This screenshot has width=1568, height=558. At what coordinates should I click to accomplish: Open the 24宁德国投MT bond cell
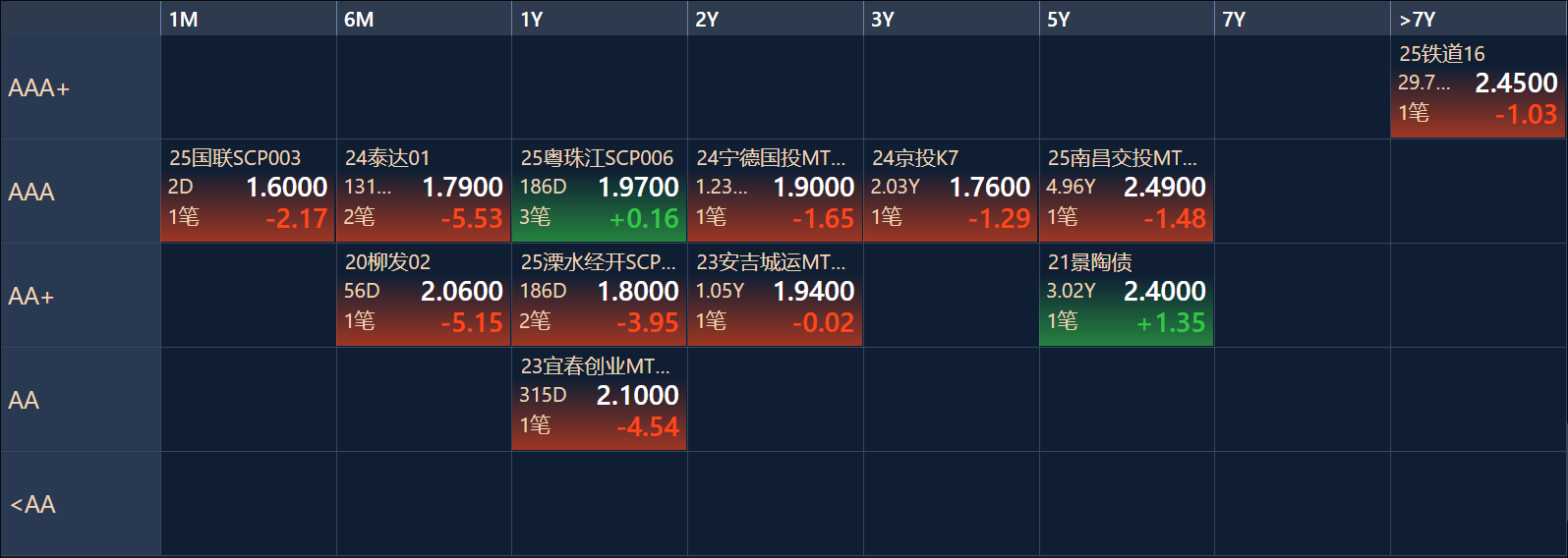775,191
